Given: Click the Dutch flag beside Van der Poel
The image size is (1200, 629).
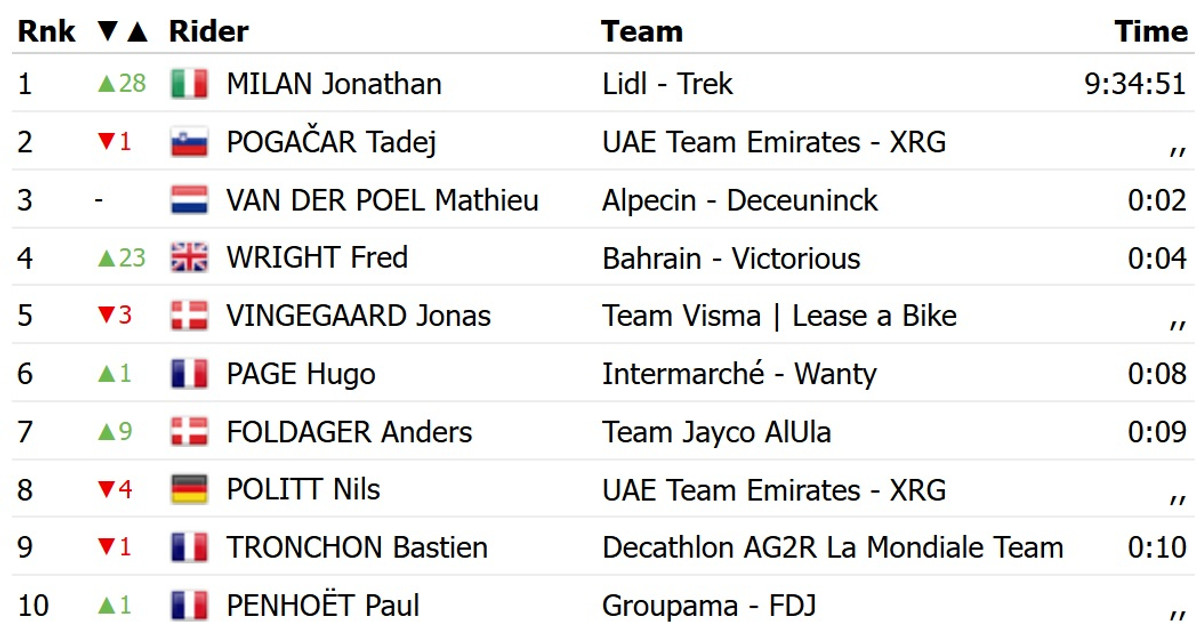Looking at the screenshot, I should pyautogui.click(x=189, y=200).
